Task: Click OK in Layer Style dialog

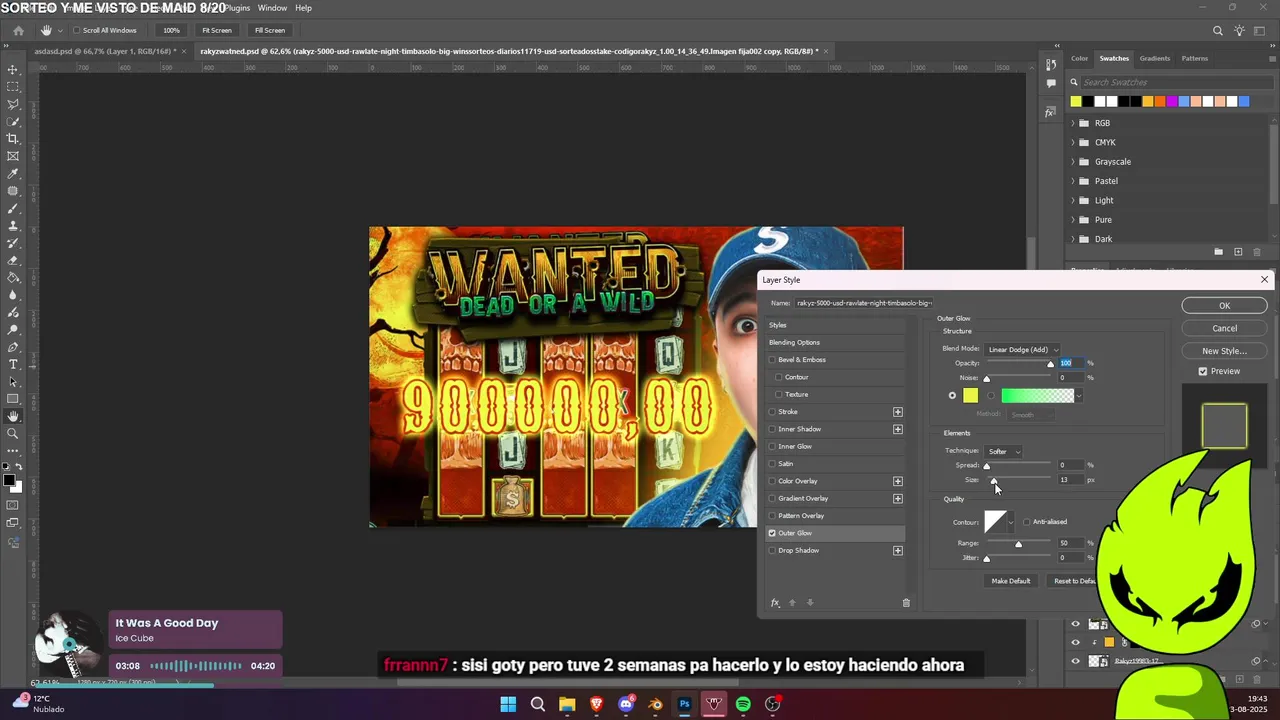Action: pyautogui.click(x=1224, y=306)
